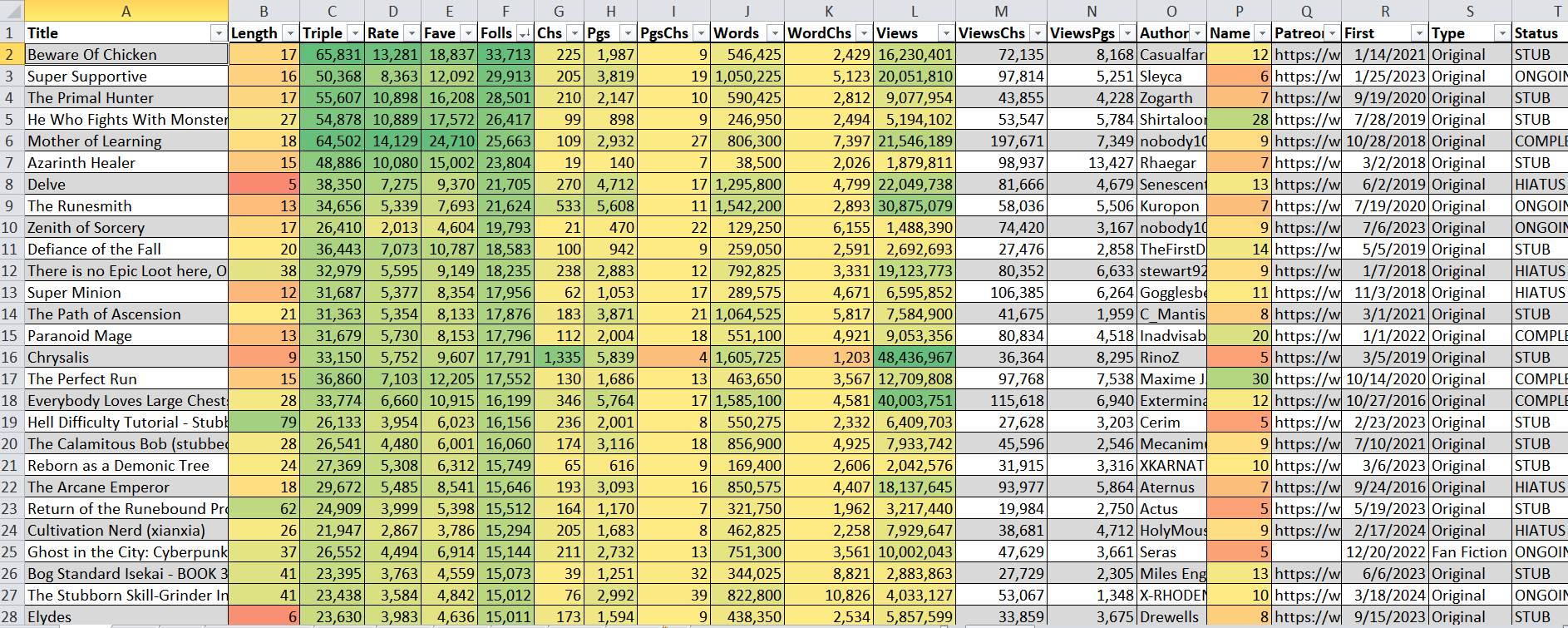
Task: Select the WordChs value "10,826"
Action: click(x=829, y=596)
